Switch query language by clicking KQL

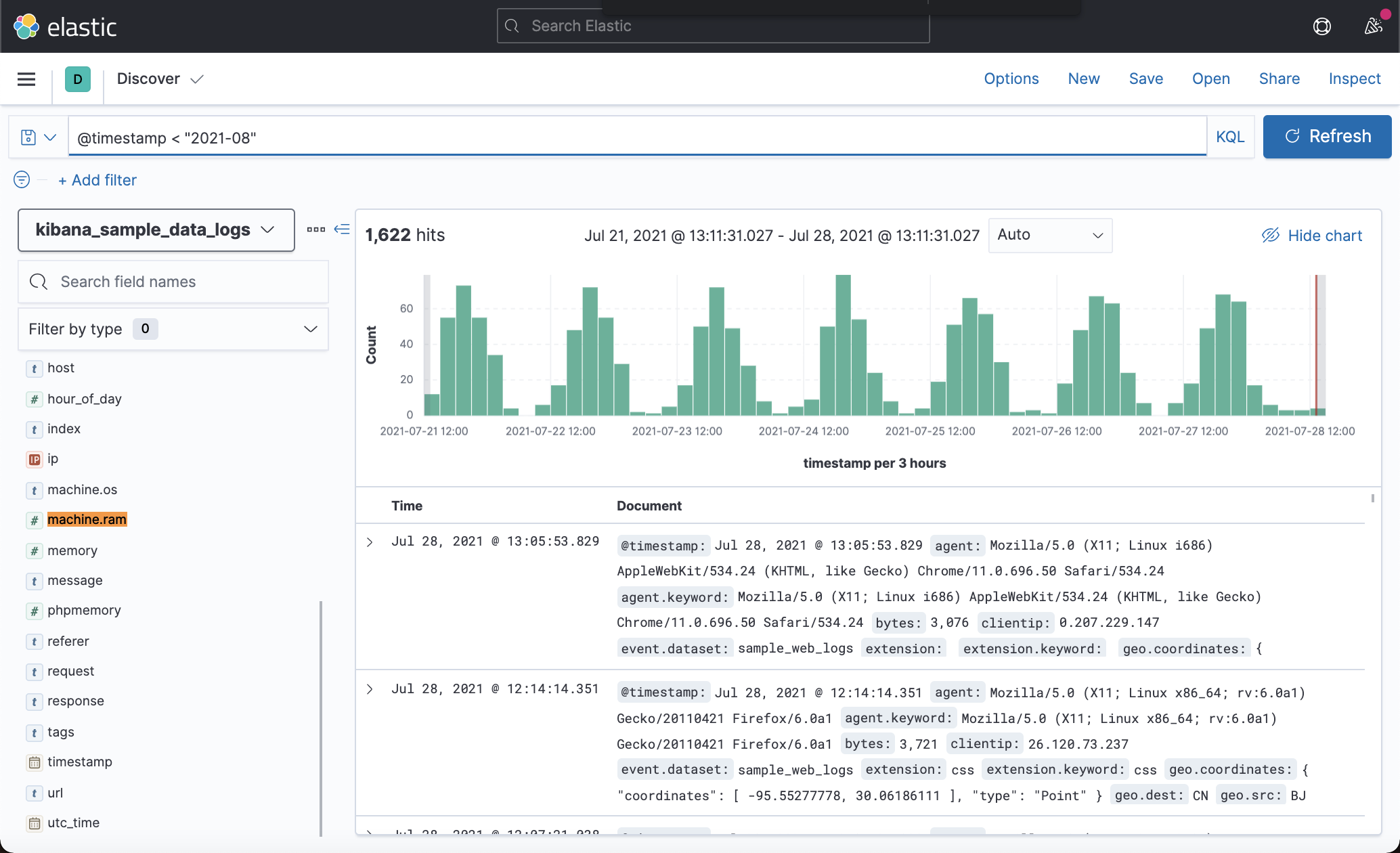[x=1230, y=137]
